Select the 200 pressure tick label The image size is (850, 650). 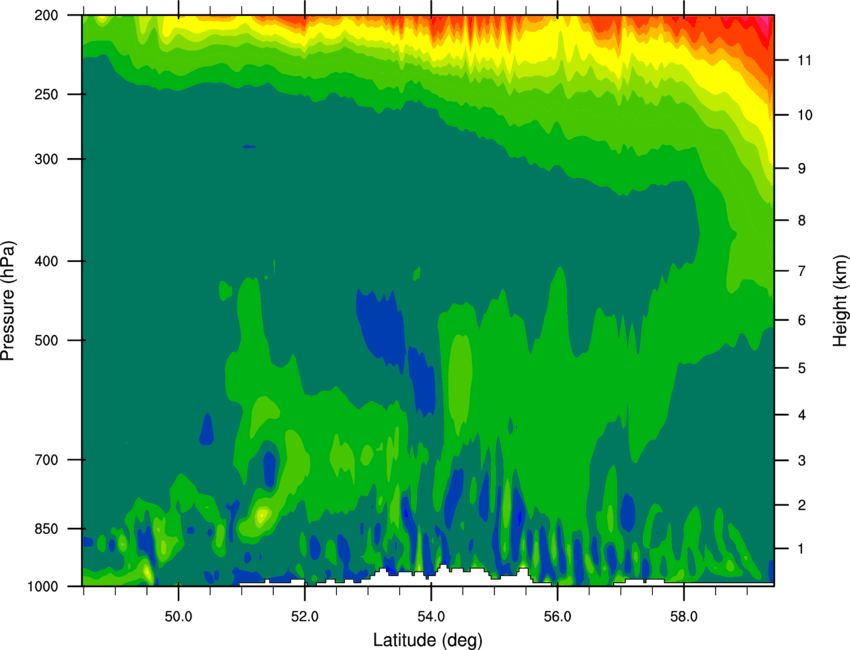click(x=46, y=15)
